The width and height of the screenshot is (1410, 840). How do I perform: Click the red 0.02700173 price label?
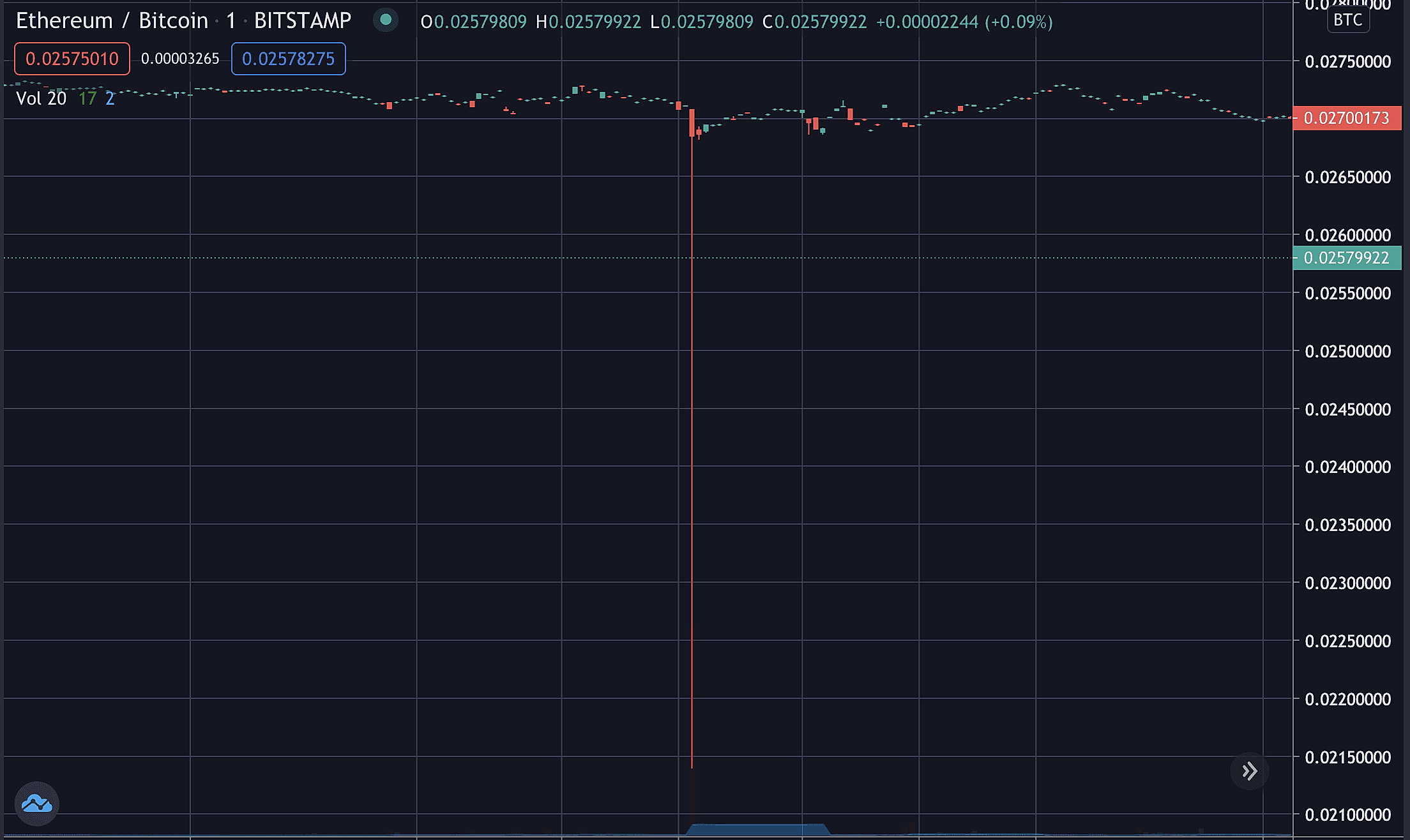pyautogui.click(x=1347, y=118)
